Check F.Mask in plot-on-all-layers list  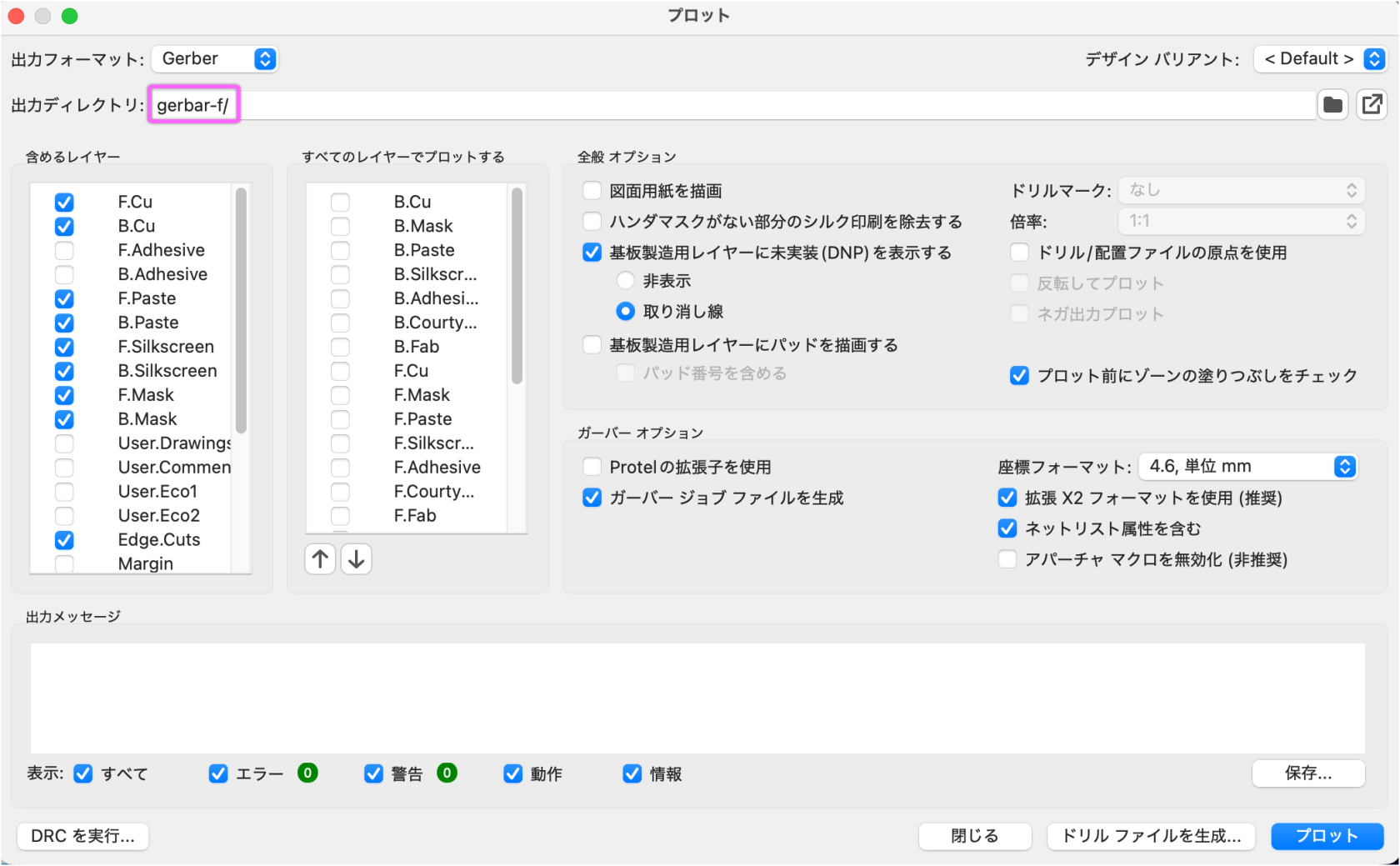(x=340, y=396)
